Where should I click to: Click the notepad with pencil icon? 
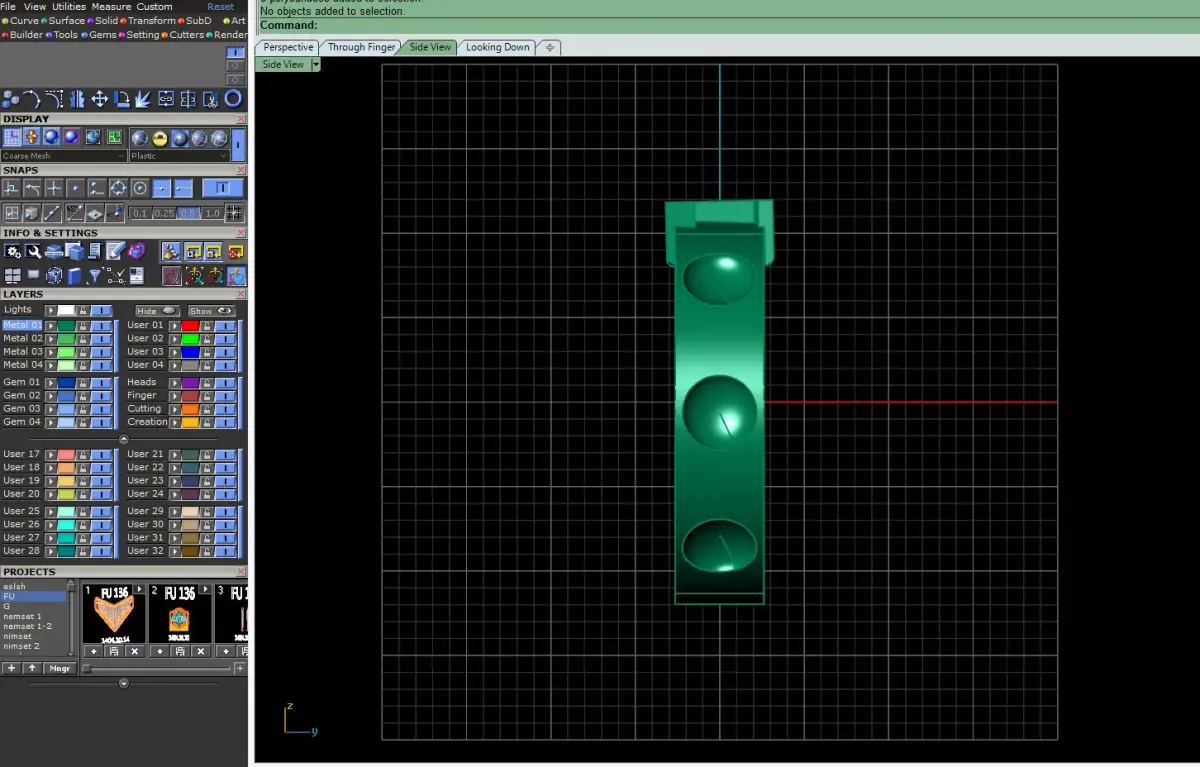point(116,250)
